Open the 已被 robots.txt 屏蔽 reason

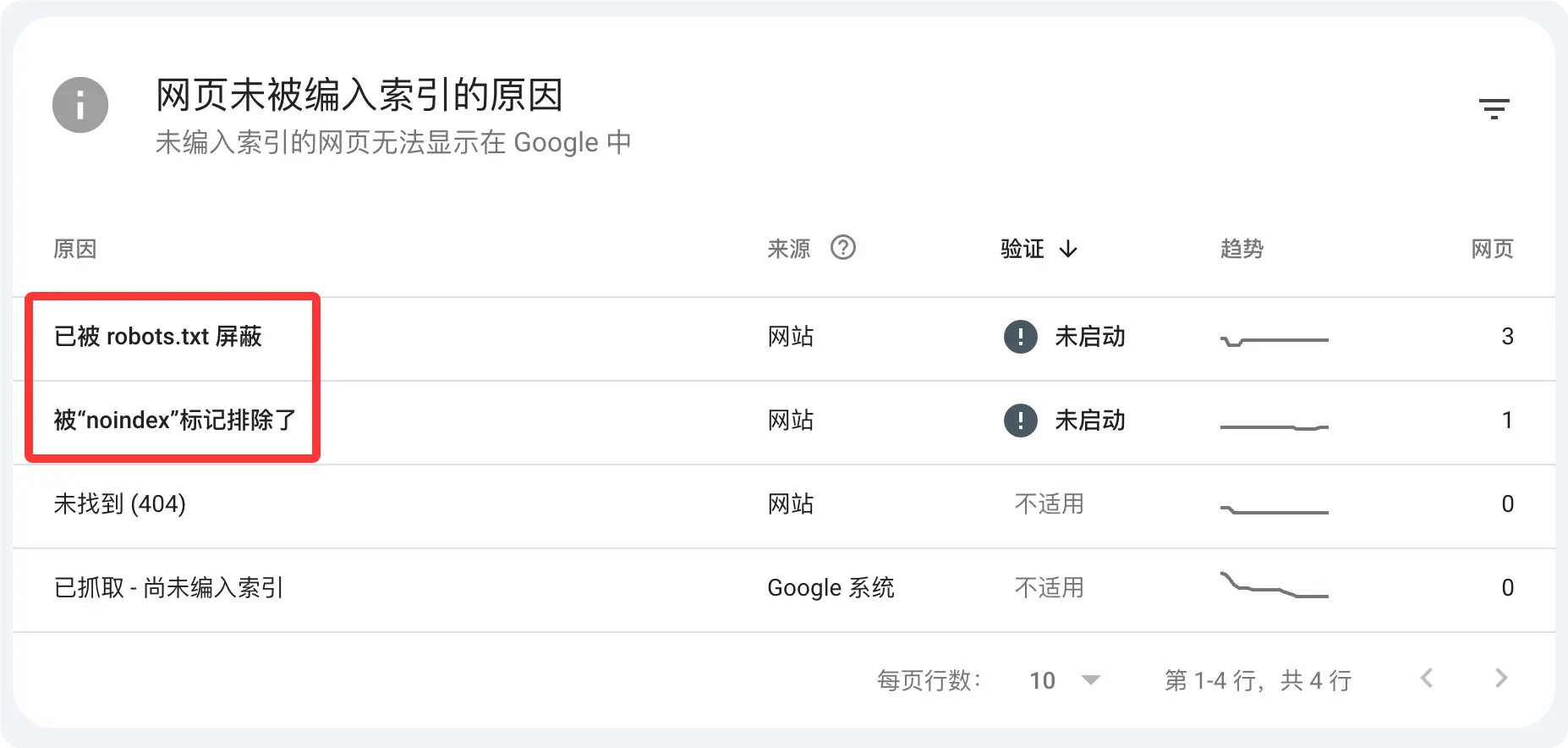tap(158, 337)
